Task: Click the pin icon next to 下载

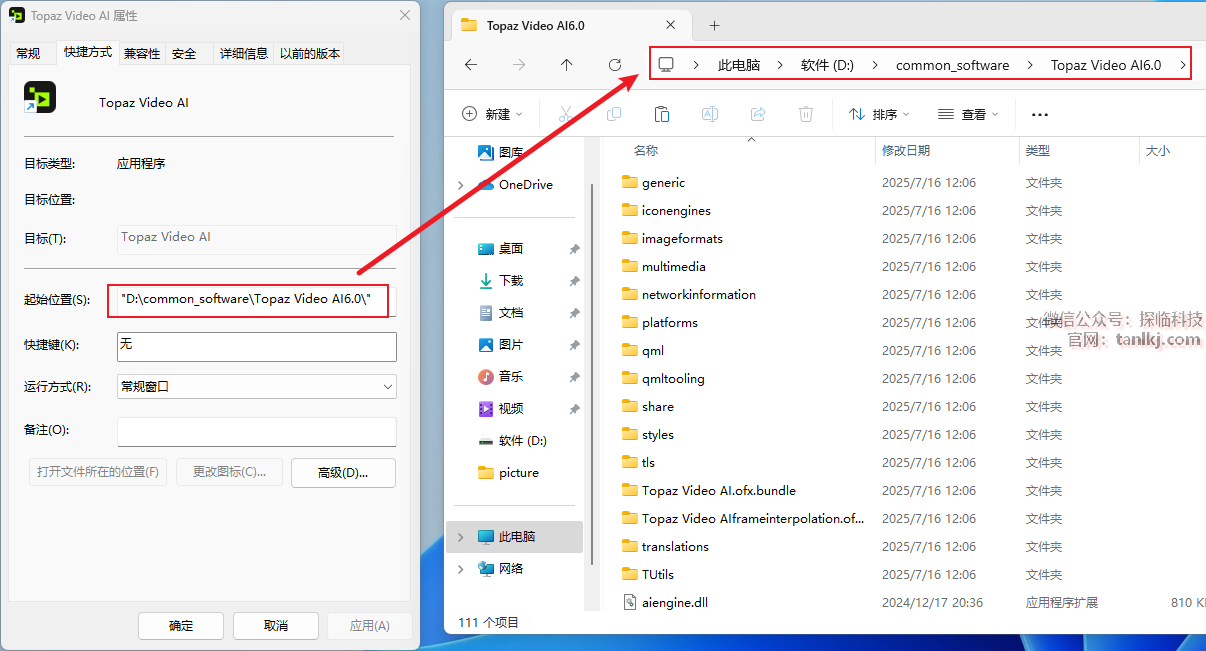Action: [x=574, y=281]
